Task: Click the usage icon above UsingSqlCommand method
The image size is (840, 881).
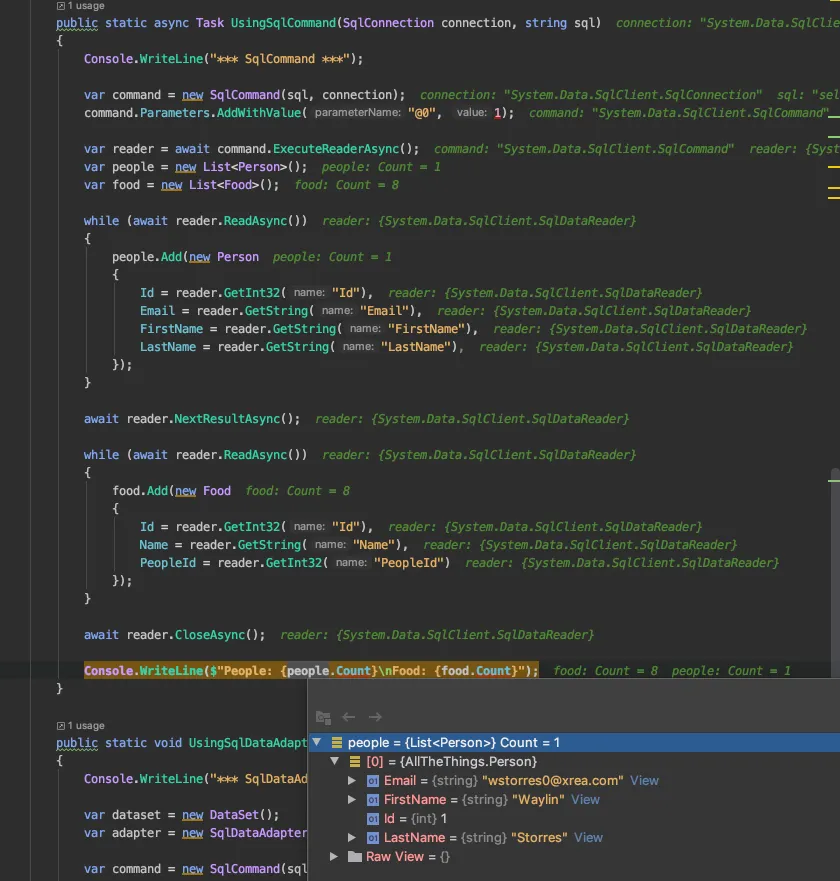Action: click(61, 6)
